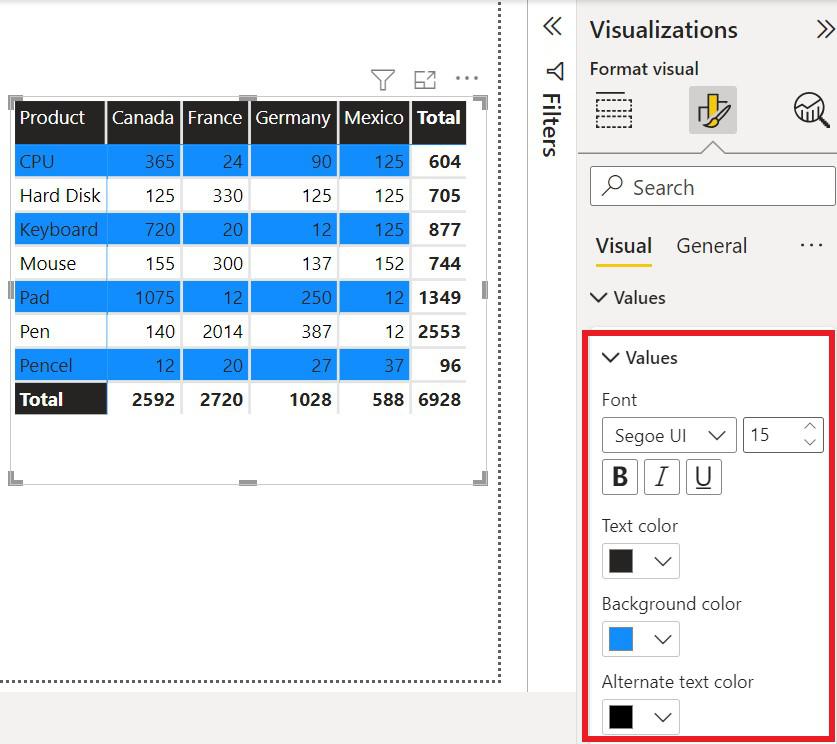The image size is (837, 744).
Task: Open the visual filter icon above the matrix
Action: 383,80
